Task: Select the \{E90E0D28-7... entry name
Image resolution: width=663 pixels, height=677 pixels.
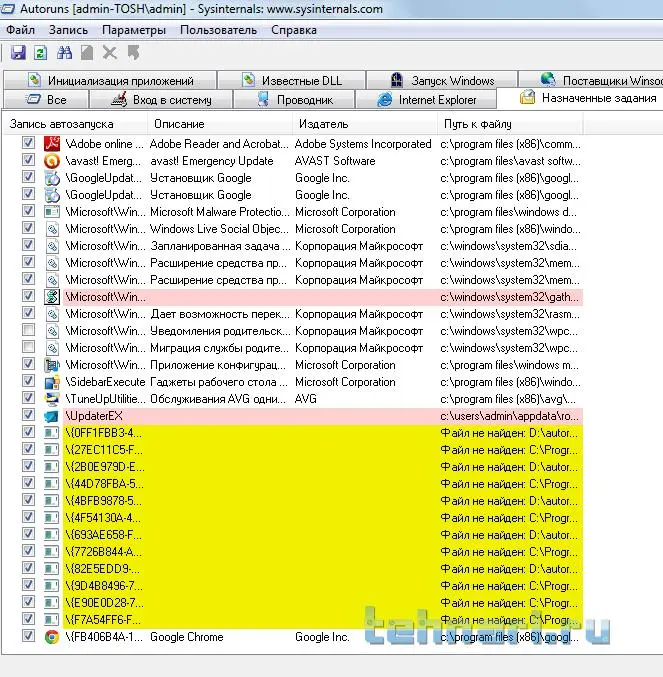Action: pyautogui.click(x=104, y=603)
